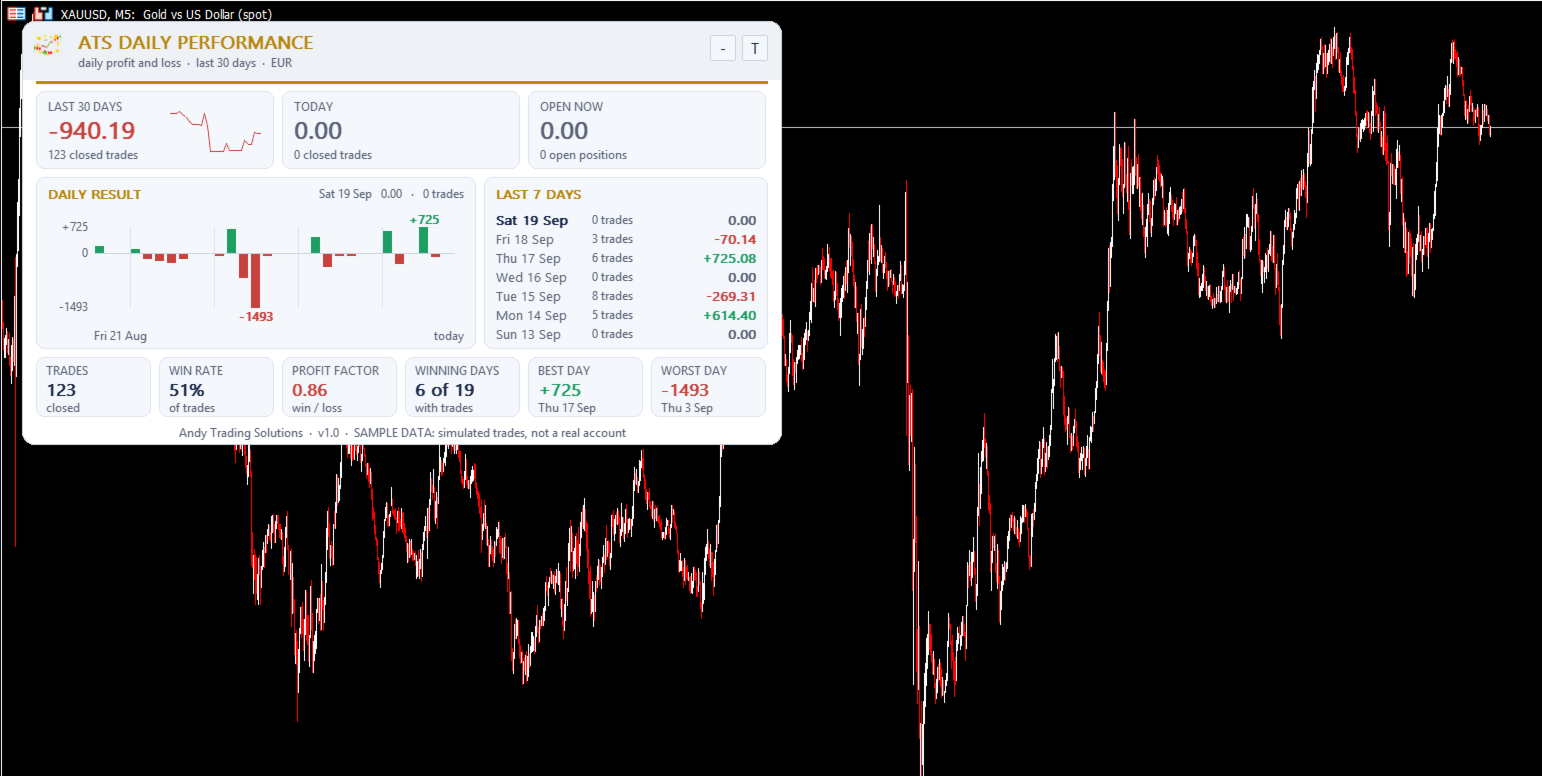Click the Andy Trading Solutions footer text
Viewport: 1542px width, 776px height.
pos(240,433)
